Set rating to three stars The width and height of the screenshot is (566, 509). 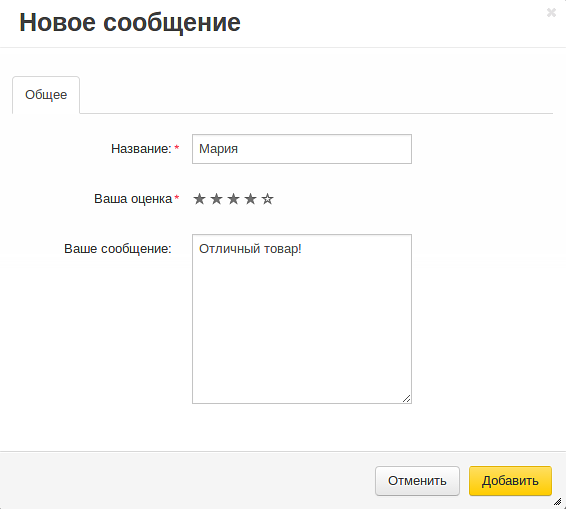[234, 199]
